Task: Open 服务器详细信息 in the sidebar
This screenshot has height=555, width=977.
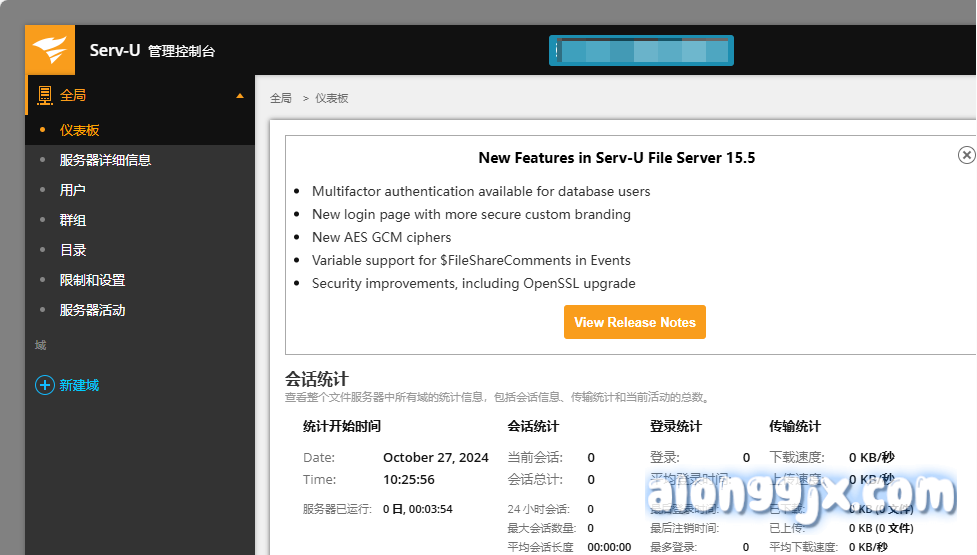Action: pos(105,160)
